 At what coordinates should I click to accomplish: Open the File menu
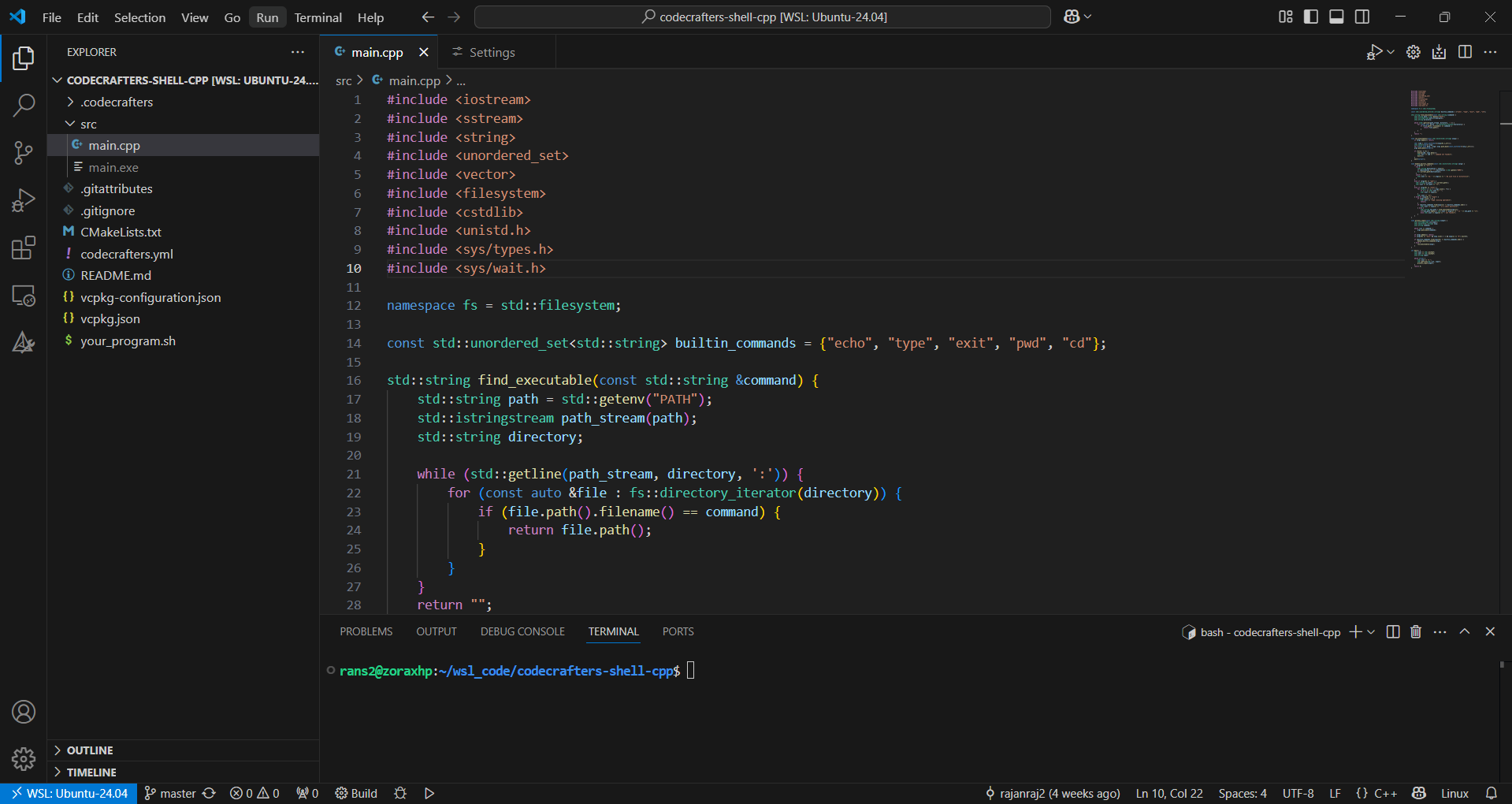tap(52, 17)
